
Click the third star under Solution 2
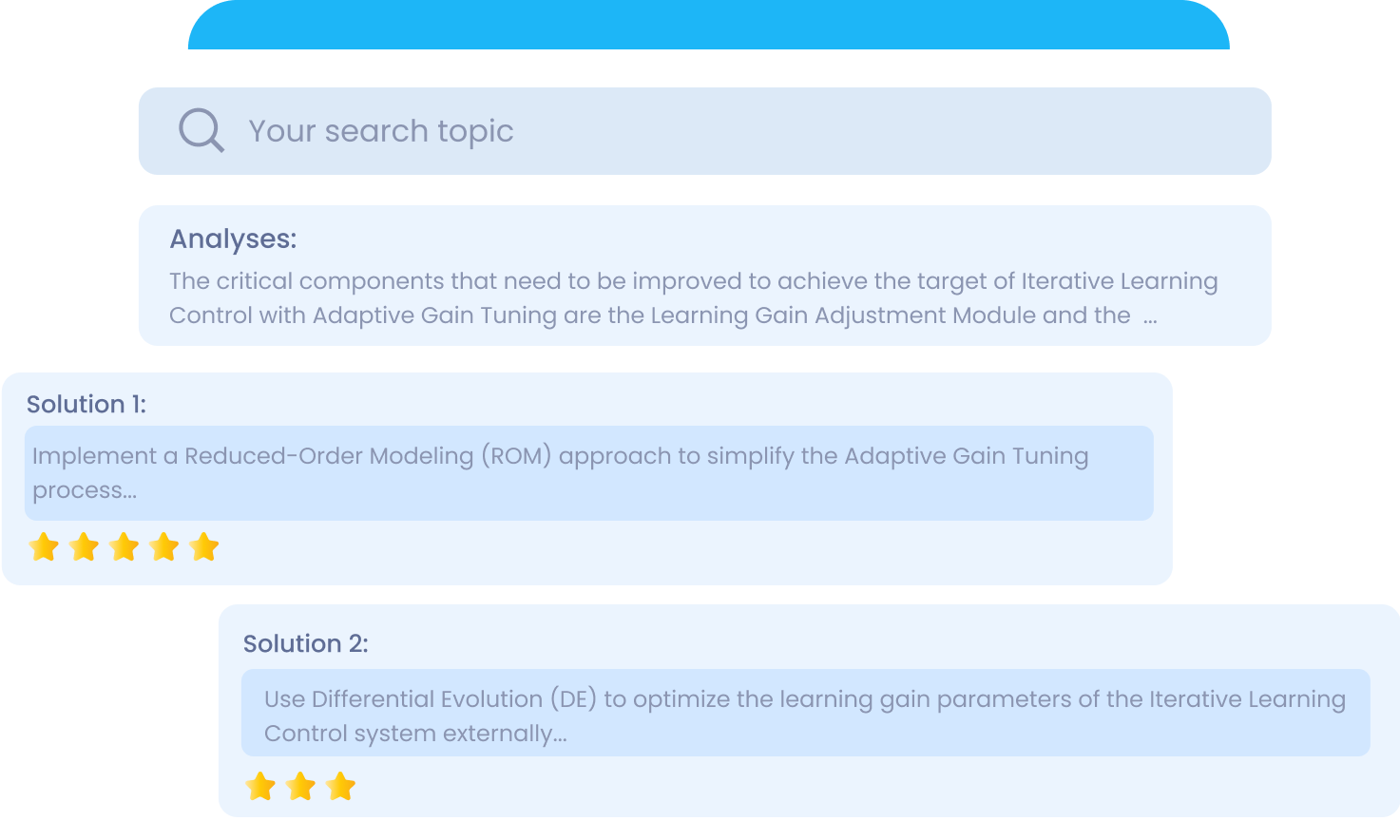(x=340, y=787)
